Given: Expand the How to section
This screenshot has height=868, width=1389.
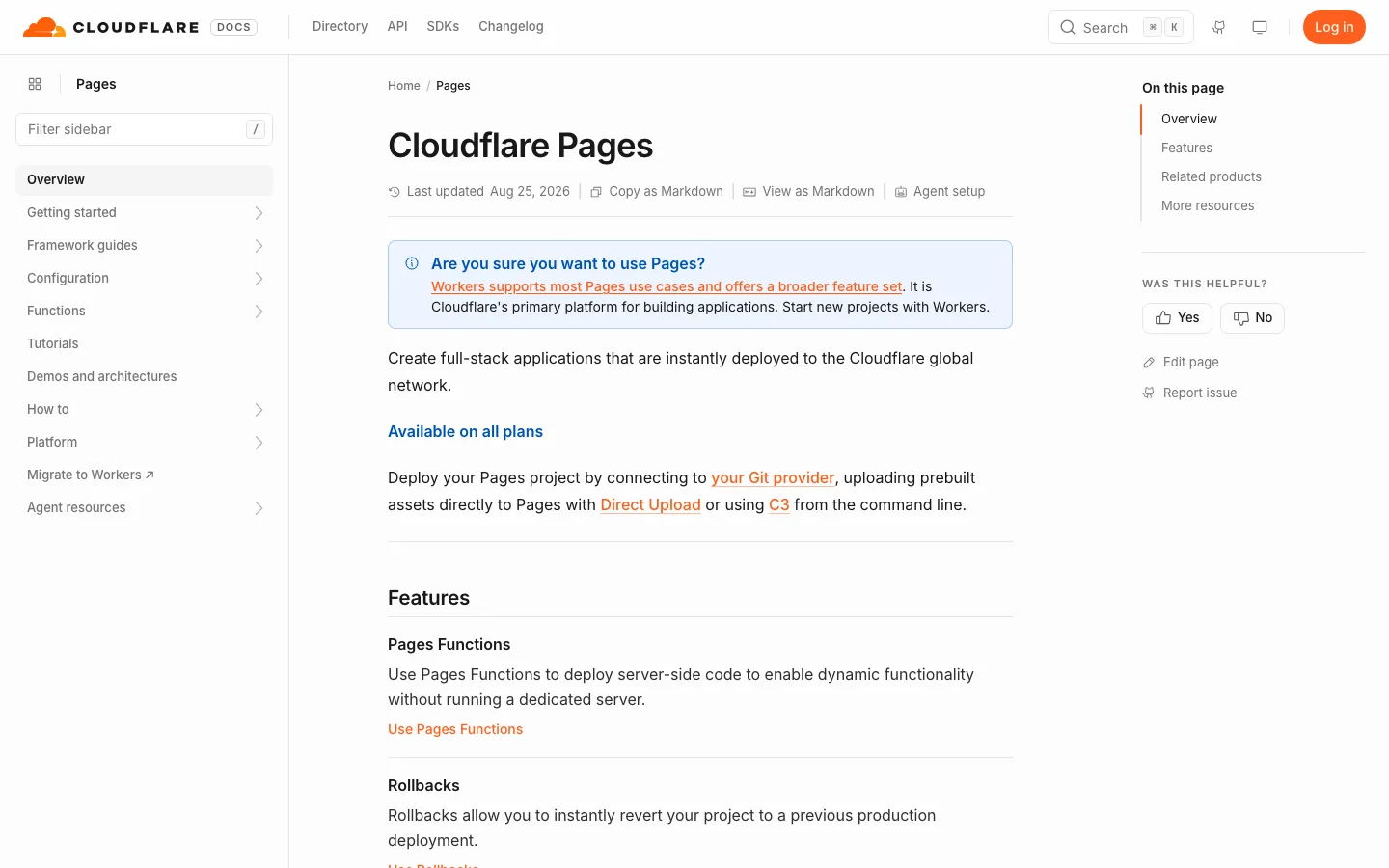Looking at the screenshot, I should click(x=259, y=410).
